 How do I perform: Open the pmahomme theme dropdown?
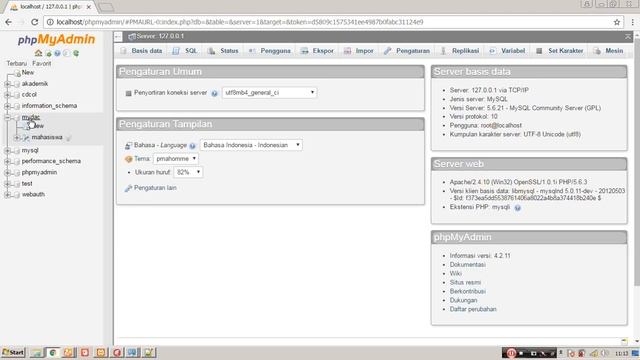pyautogui.click(x=176, y=159)
